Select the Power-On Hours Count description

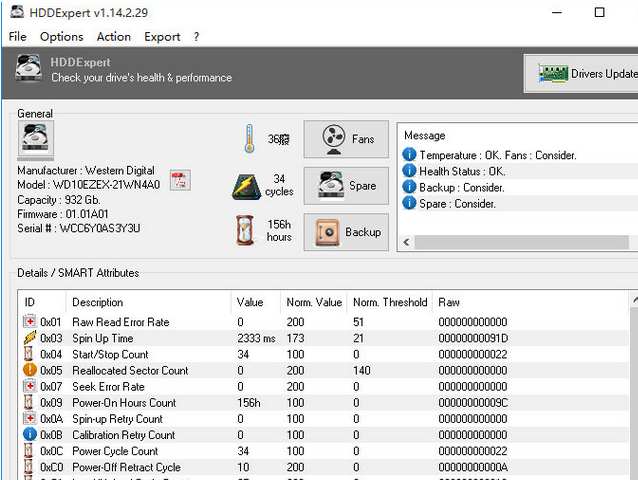pos(124,403)
